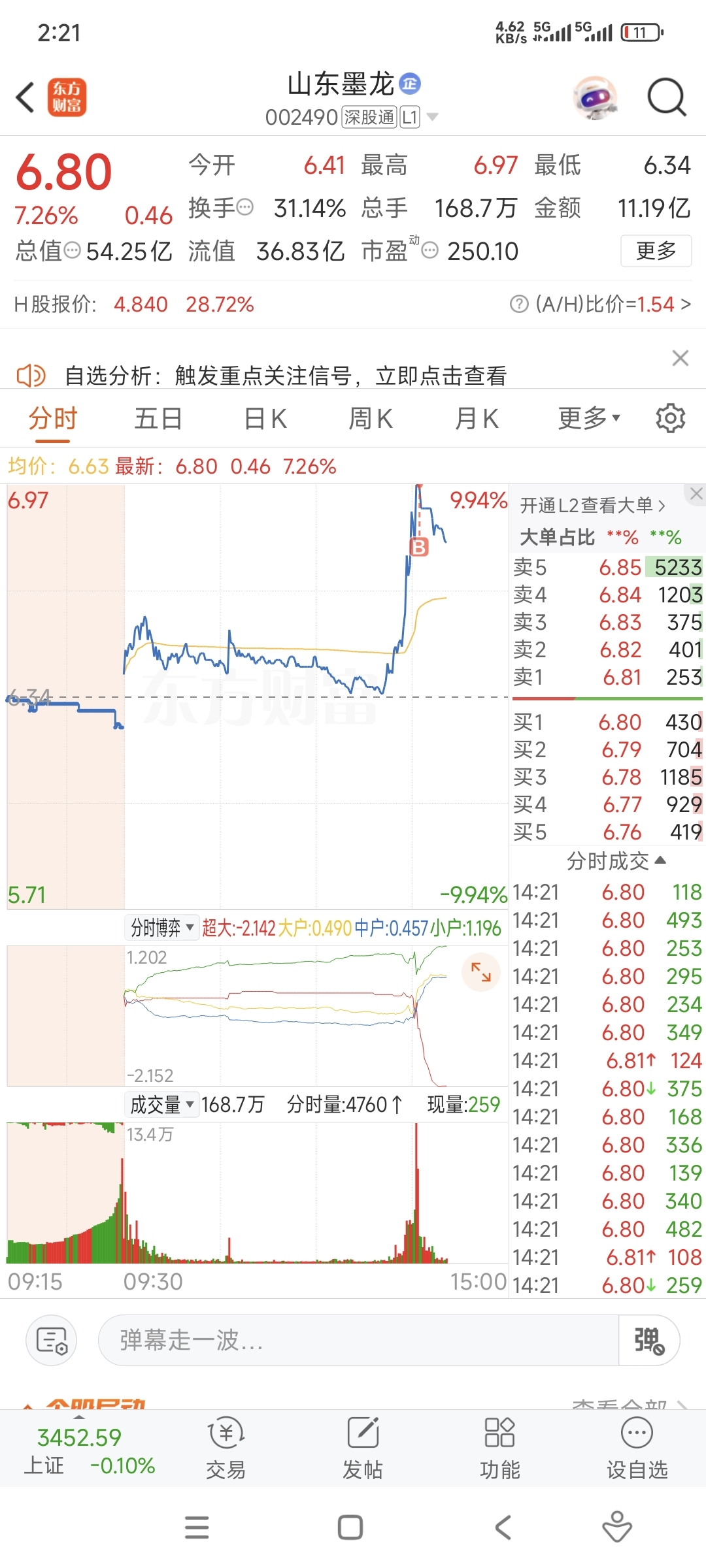Tap the 弹幕走一波 input field
Screen dimensions: 706x1568
pyautogui.click(x=358, y=1341)
